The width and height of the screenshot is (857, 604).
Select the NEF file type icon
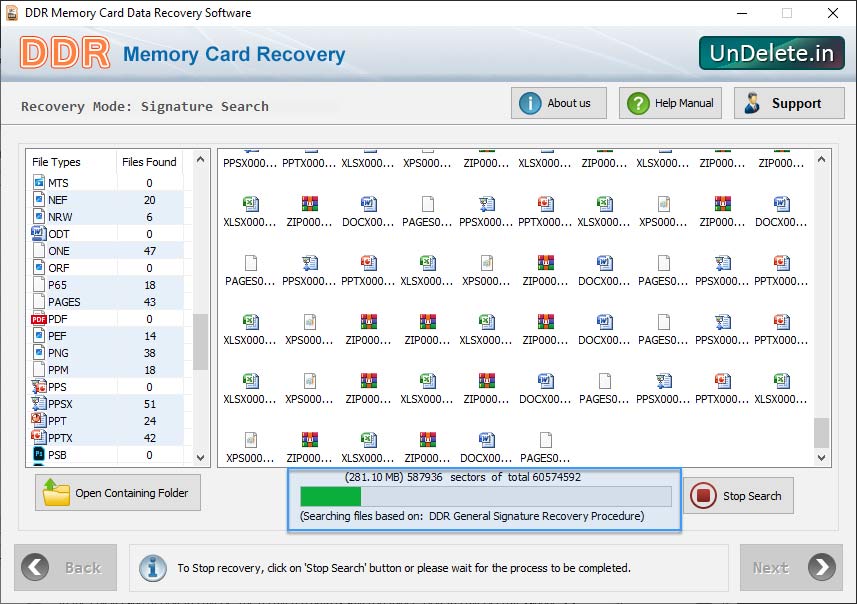(39, 200)
